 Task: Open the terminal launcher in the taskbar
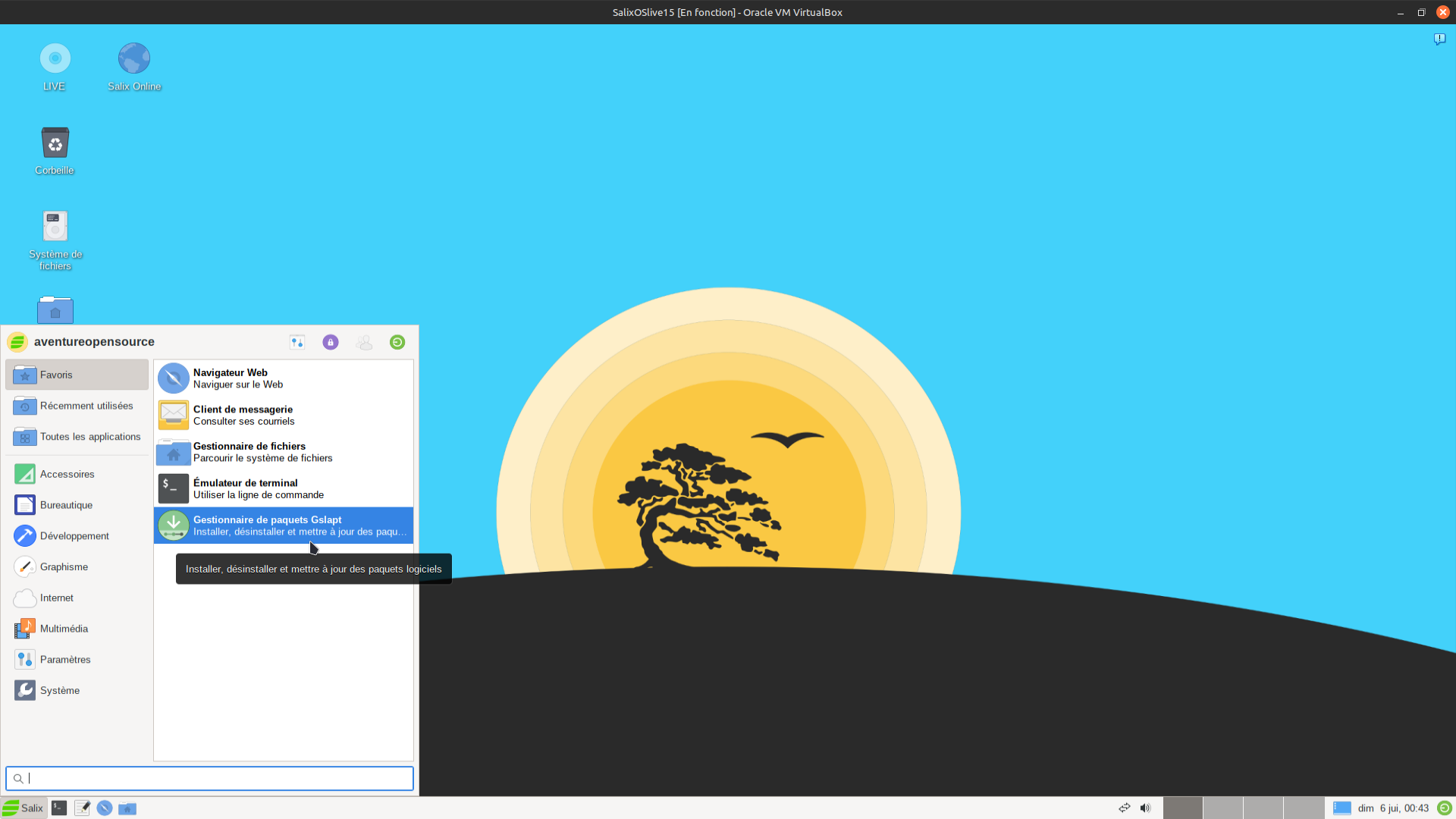pyautogui.click(x=59, y=808)
